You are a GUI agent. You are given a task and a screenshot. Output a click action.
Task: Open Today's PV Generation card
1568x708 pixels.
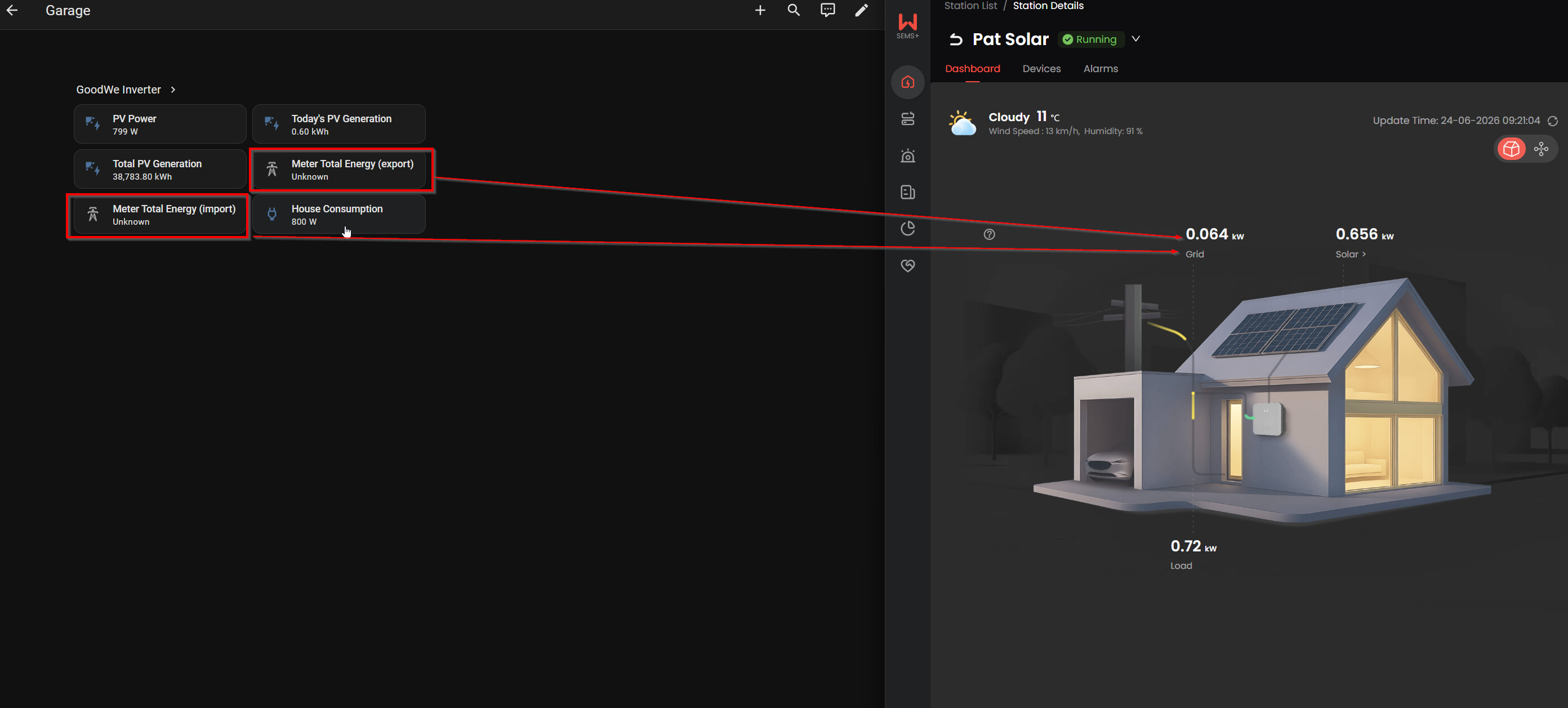pos(338,124)
